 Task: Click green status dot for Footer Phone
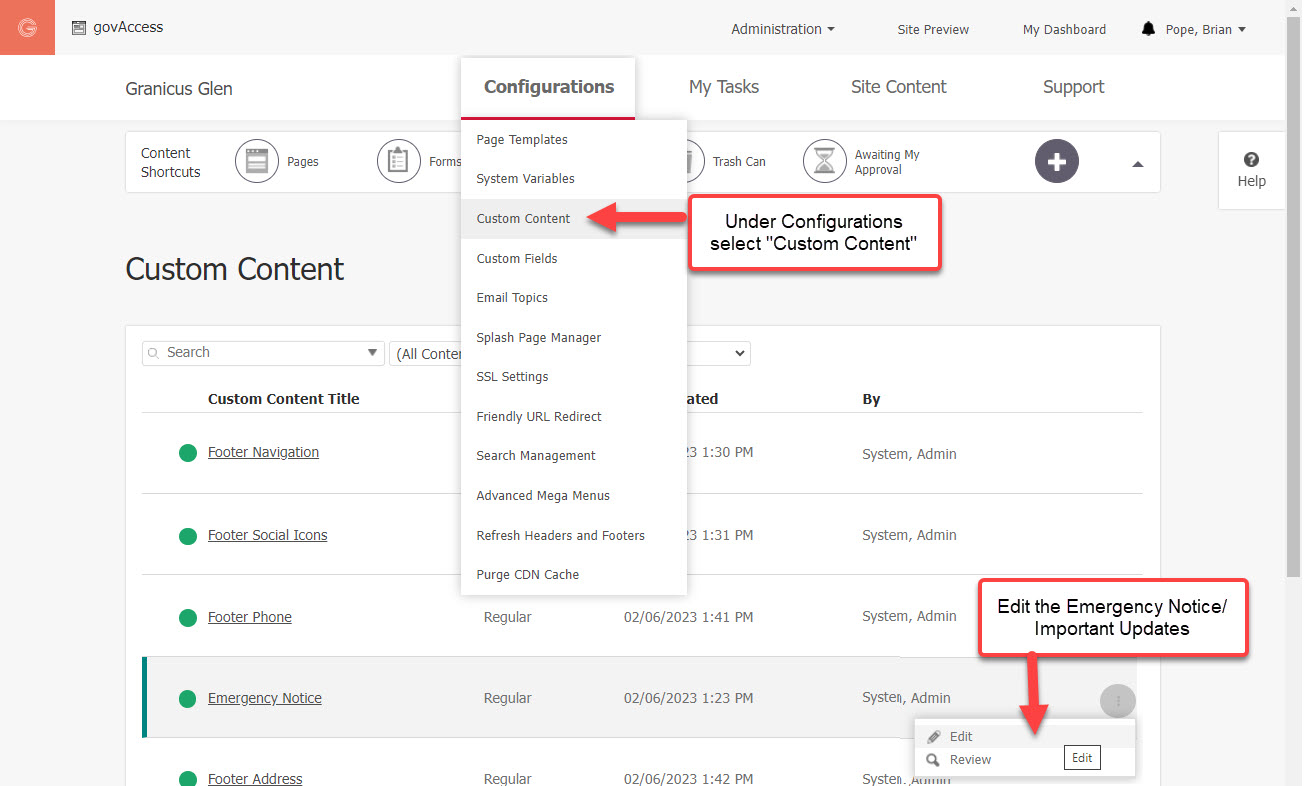tap(187, 618)
